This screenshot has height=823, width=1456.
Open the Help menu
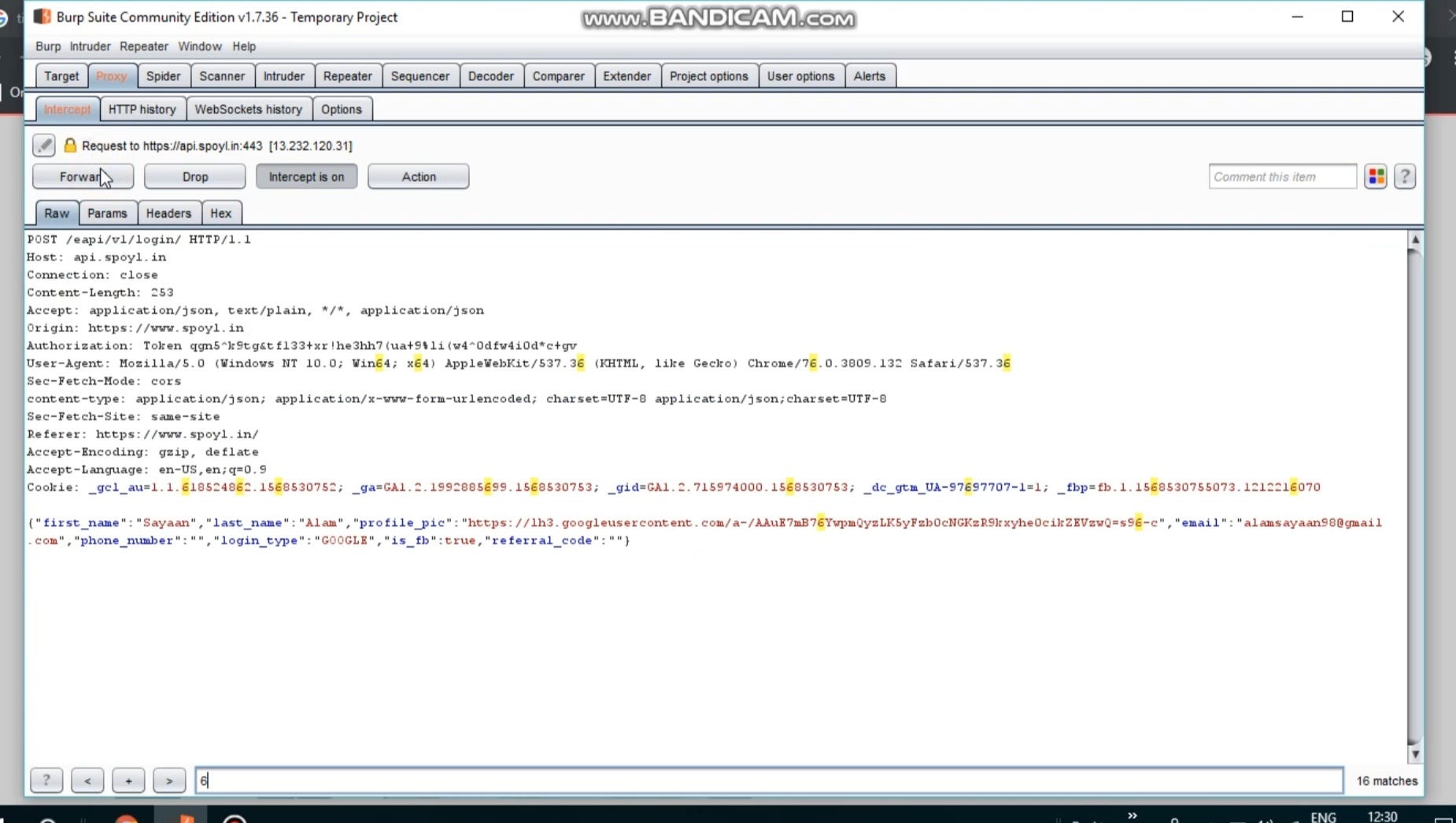point(244,46)
